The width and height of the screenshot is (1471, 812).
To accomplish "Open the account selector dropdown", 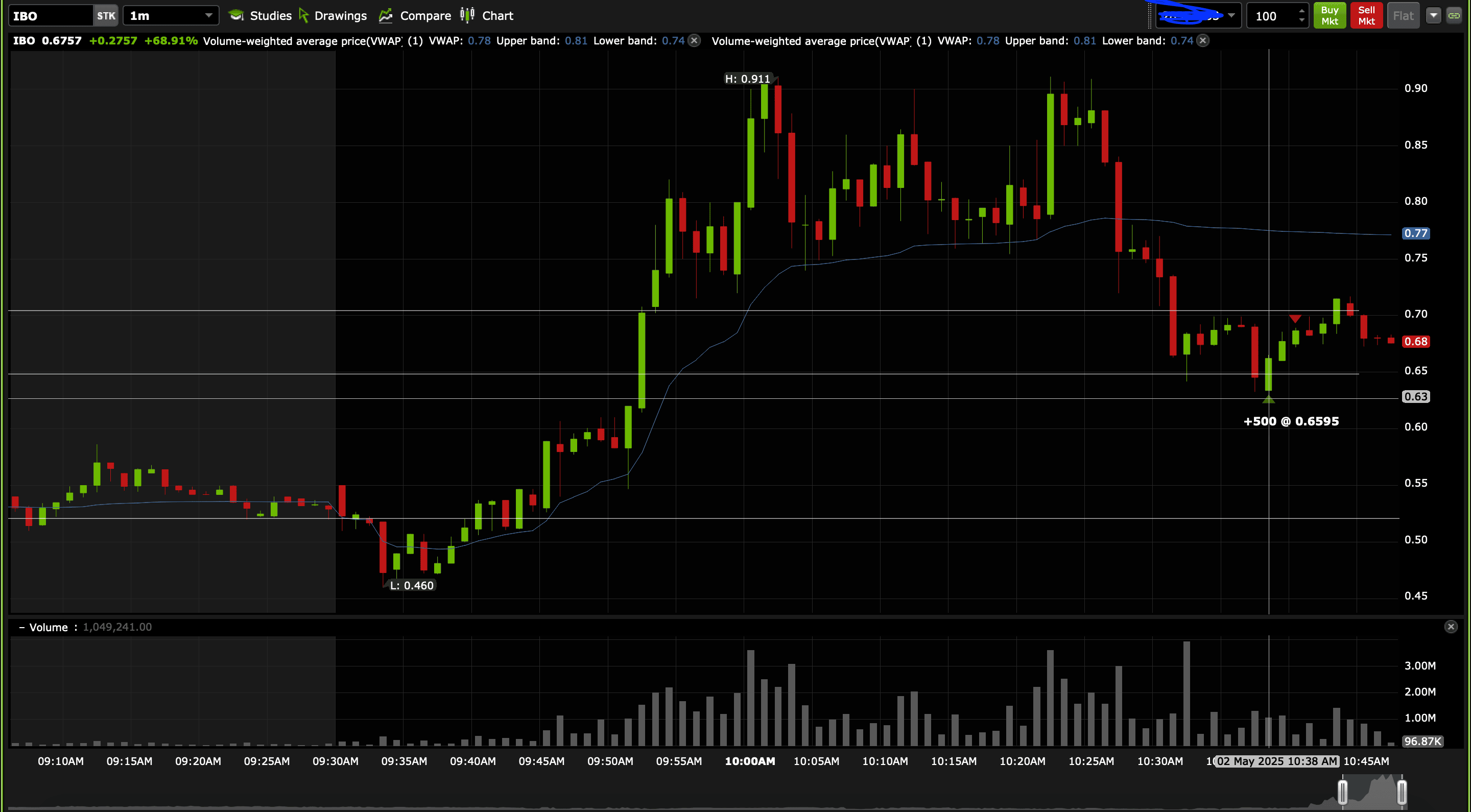I will click(x=1231, y=15).
